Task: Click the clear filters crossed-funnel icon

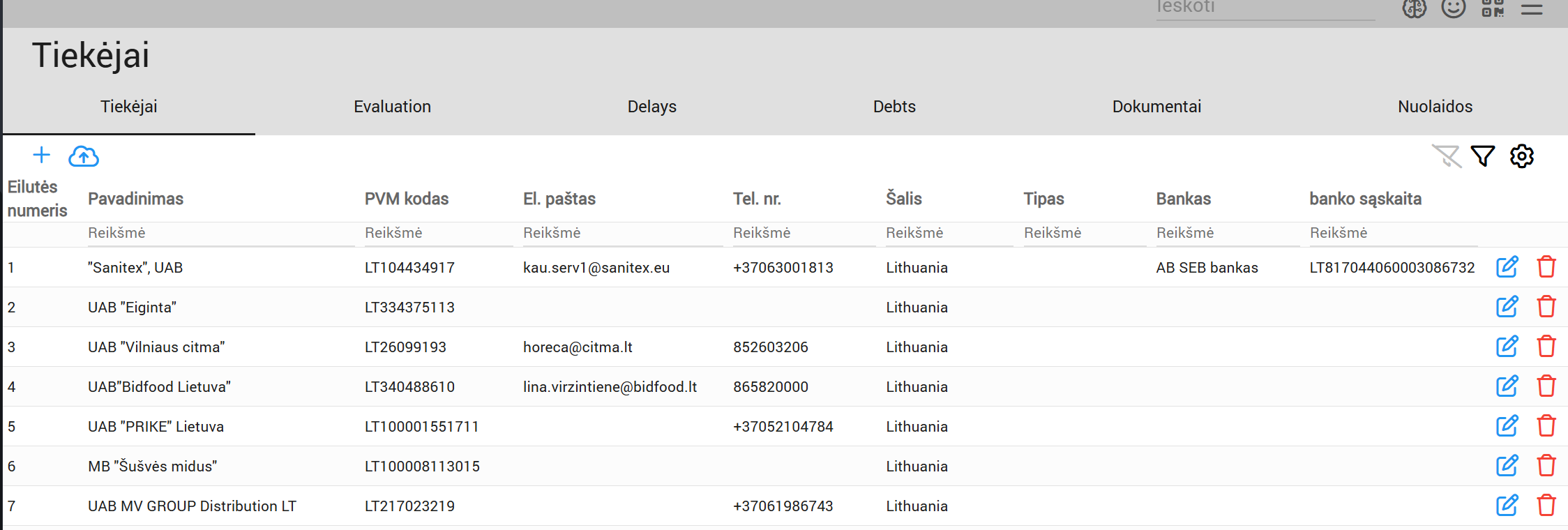Action: point(1446,156)
